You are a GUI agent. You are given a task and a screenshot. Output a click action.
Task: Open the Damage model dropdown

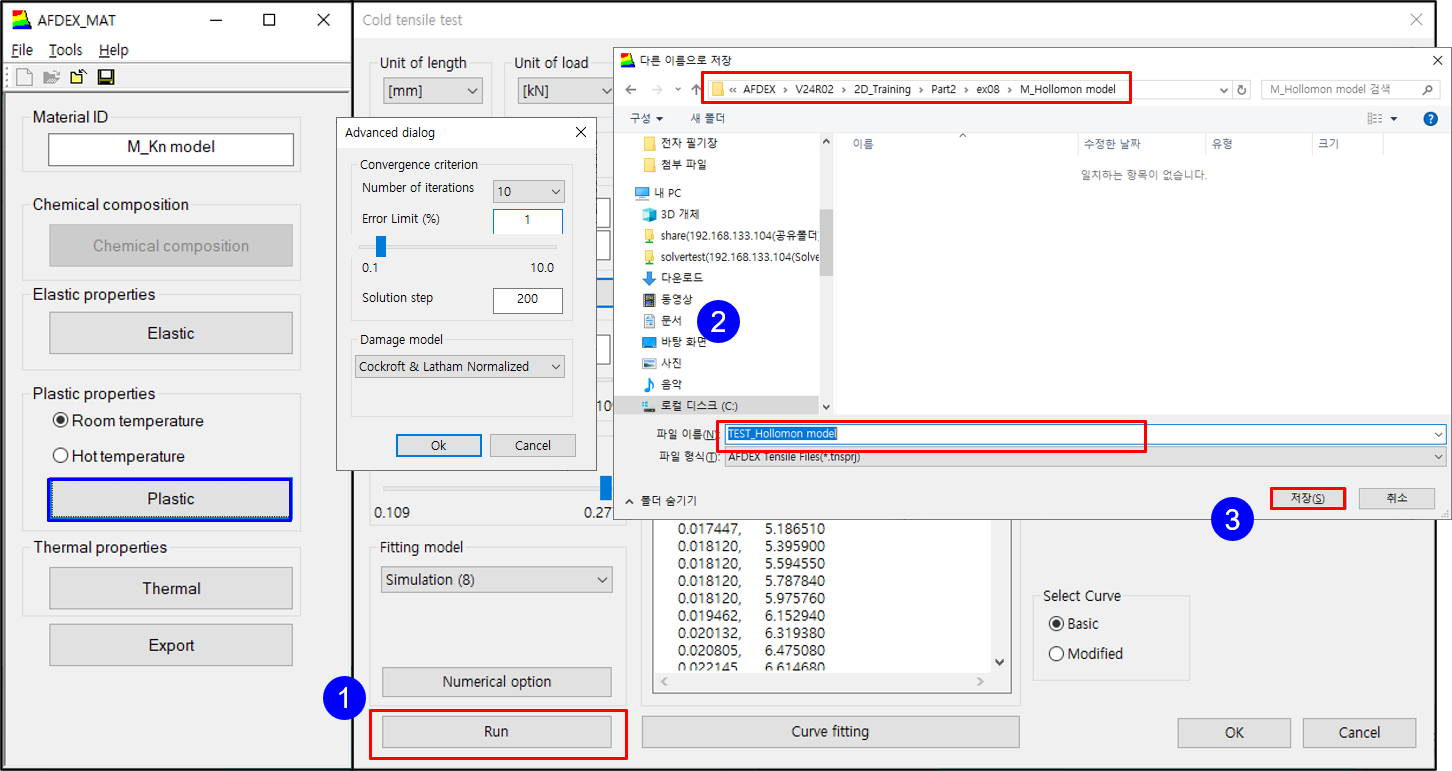(460, 367)
